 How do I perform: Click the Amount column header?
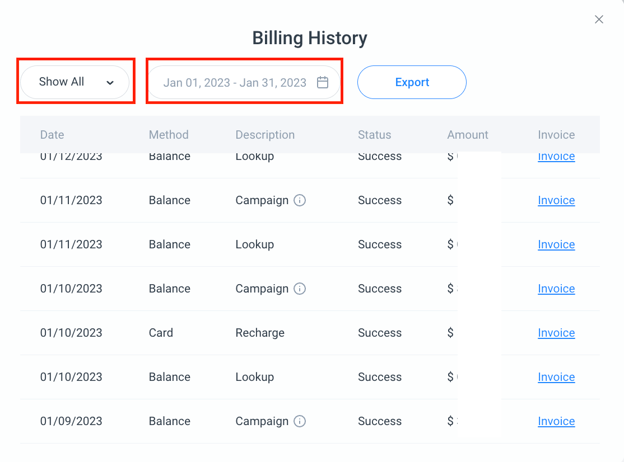(467, 134)
